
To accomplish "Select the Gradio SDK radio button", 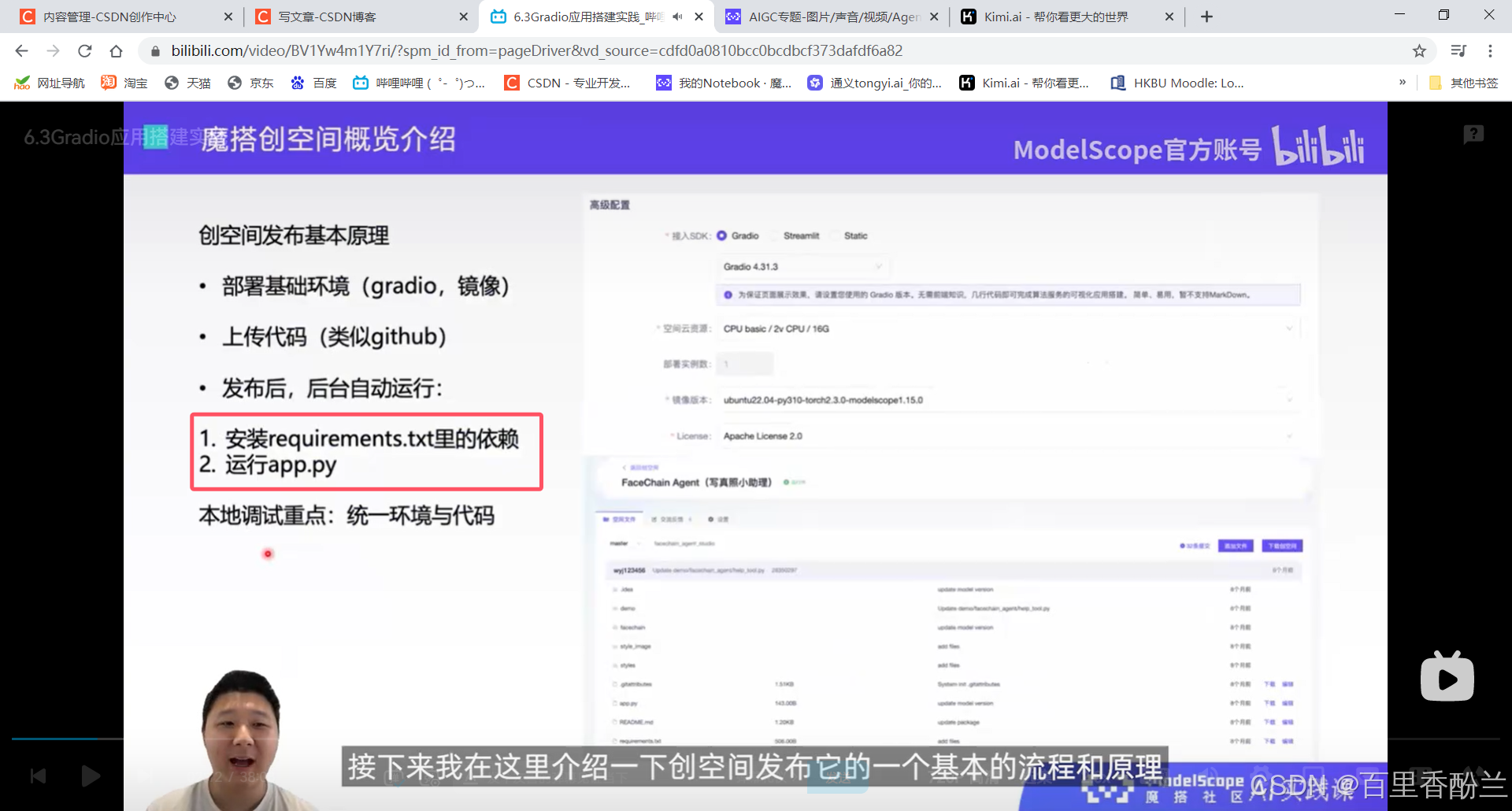I will point(721,235).
